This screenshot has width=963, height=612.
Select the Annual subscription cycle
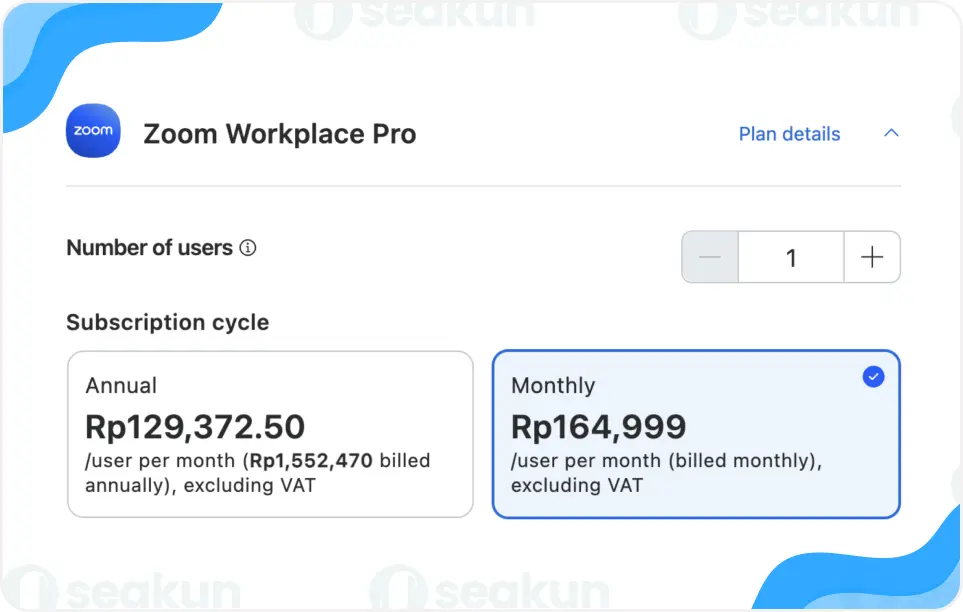pyautogui.click(x=270, y=433)
